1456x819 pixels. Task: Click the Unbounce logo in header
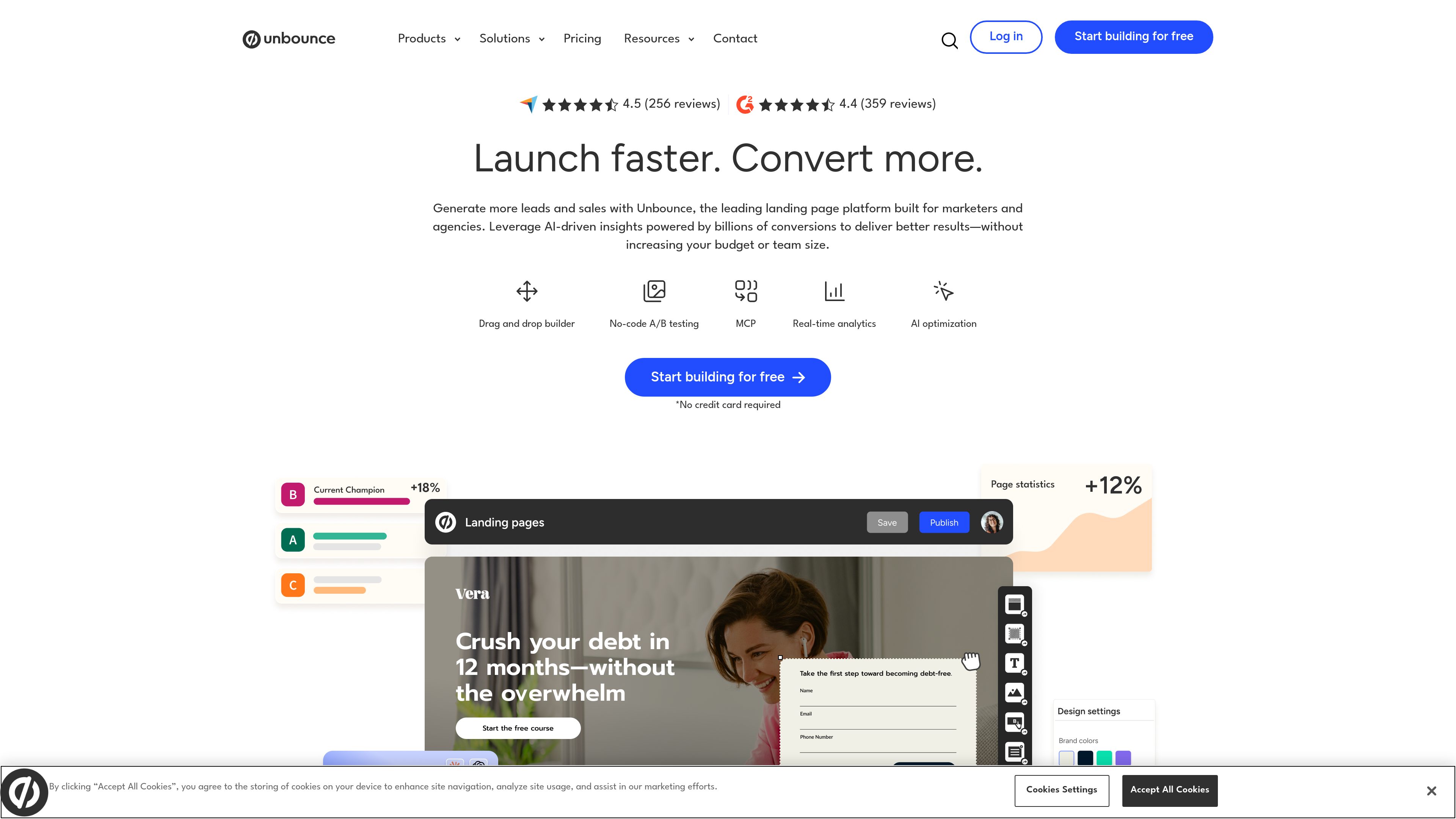click(289, 38)
